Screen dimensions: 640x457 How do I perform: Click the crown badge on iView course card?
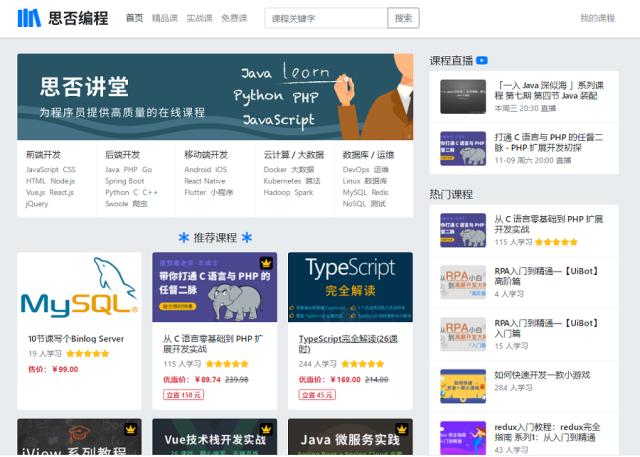[131, 430]
